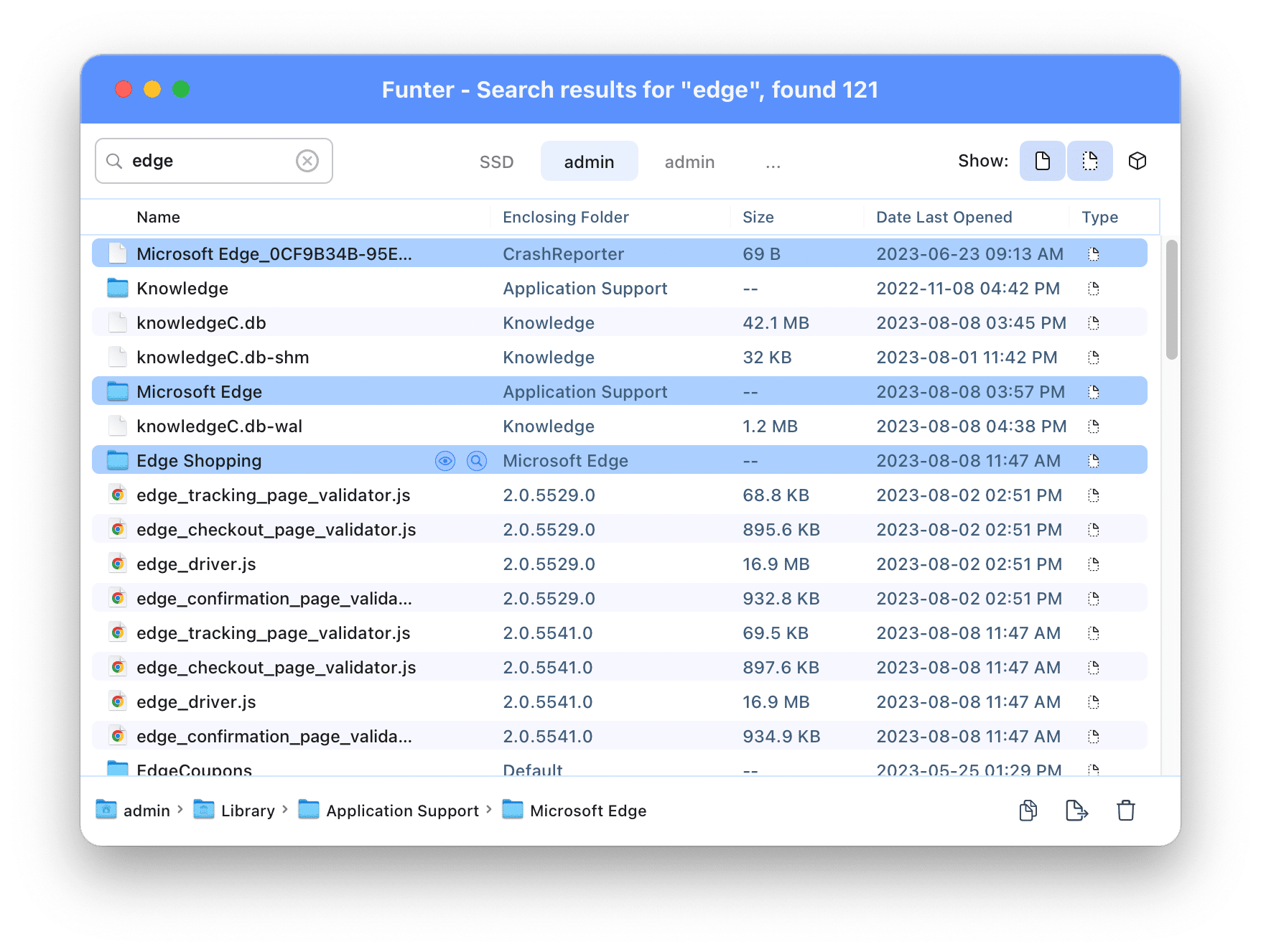Reveal Edge Shopping in Finder magnifier icon
Viewport: 1261px width, 952px height.
click(477, 461)
